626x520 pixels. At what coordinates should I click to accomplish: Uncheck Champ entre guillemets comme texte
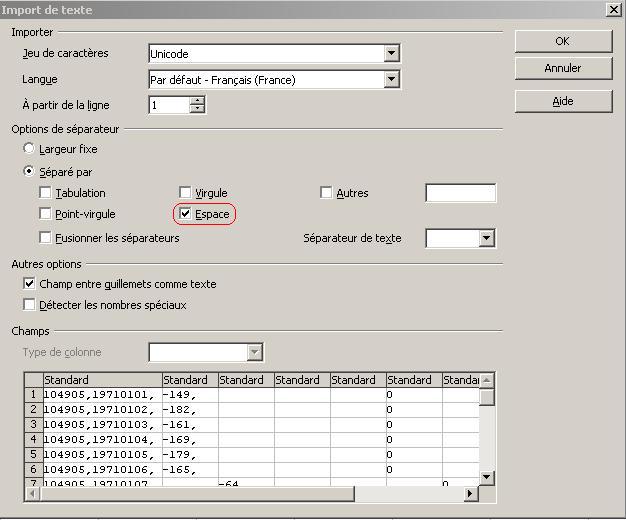pos(29,284)
